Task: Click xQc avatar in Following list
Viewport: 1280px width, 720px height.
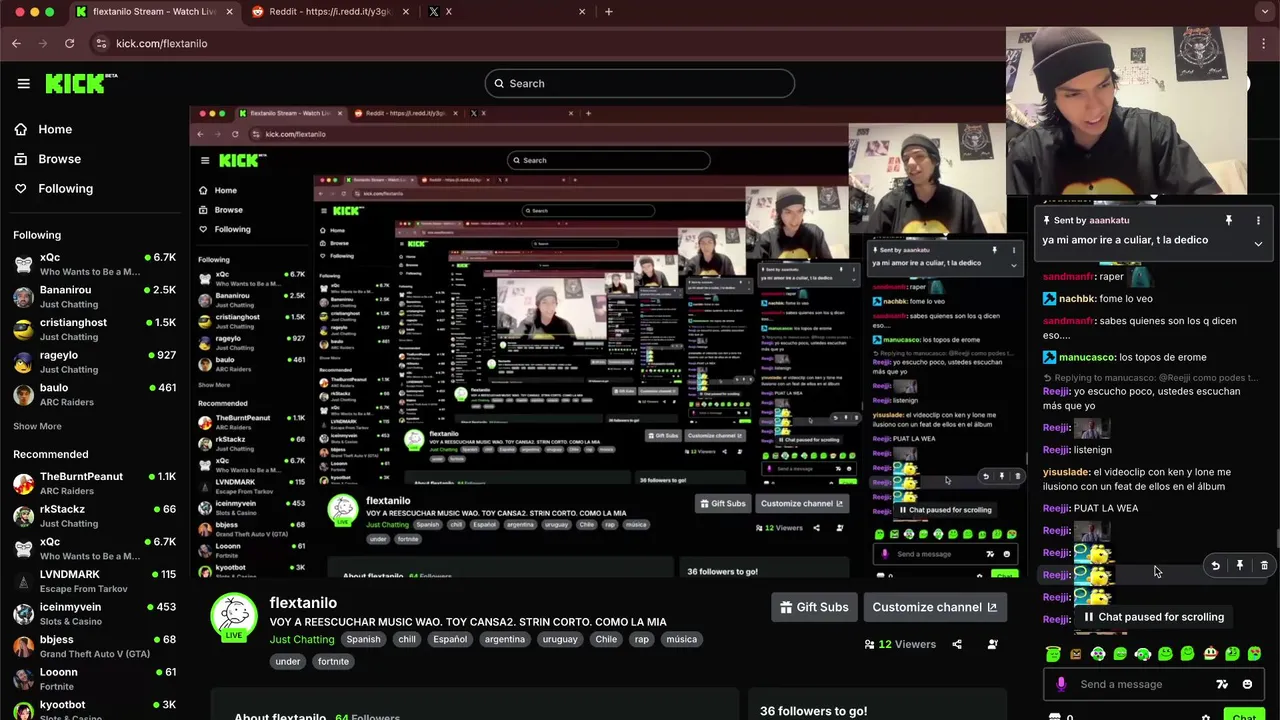Action: 23,264
